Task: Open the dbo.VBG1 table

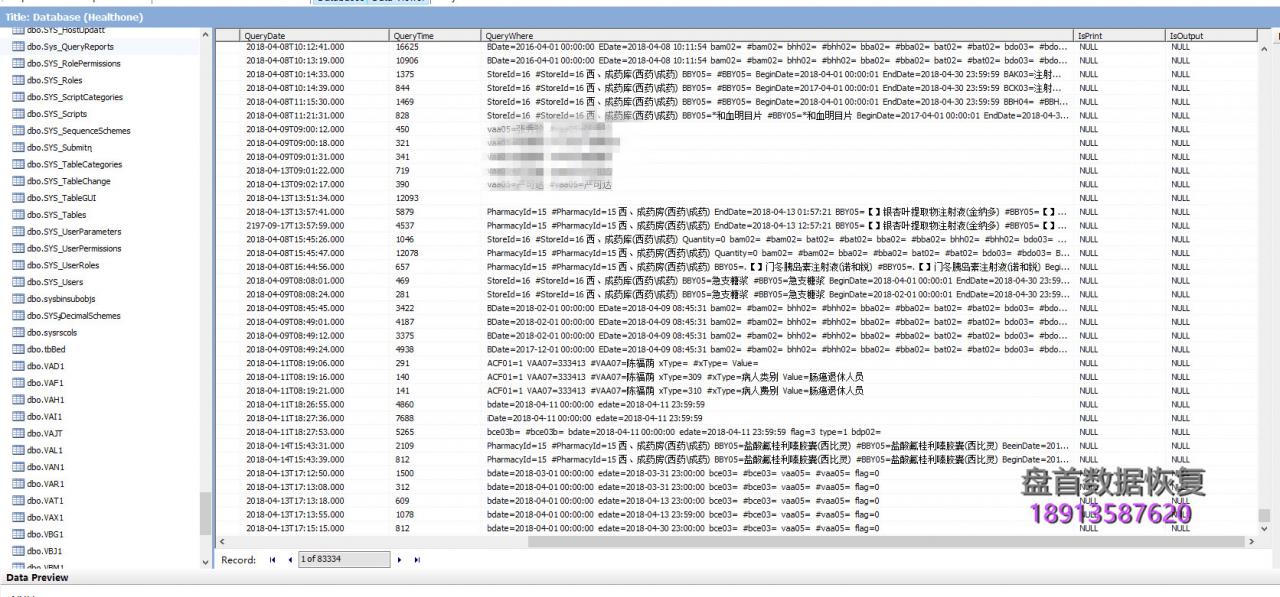Action: pyautogui.click(x=46, y=534)
